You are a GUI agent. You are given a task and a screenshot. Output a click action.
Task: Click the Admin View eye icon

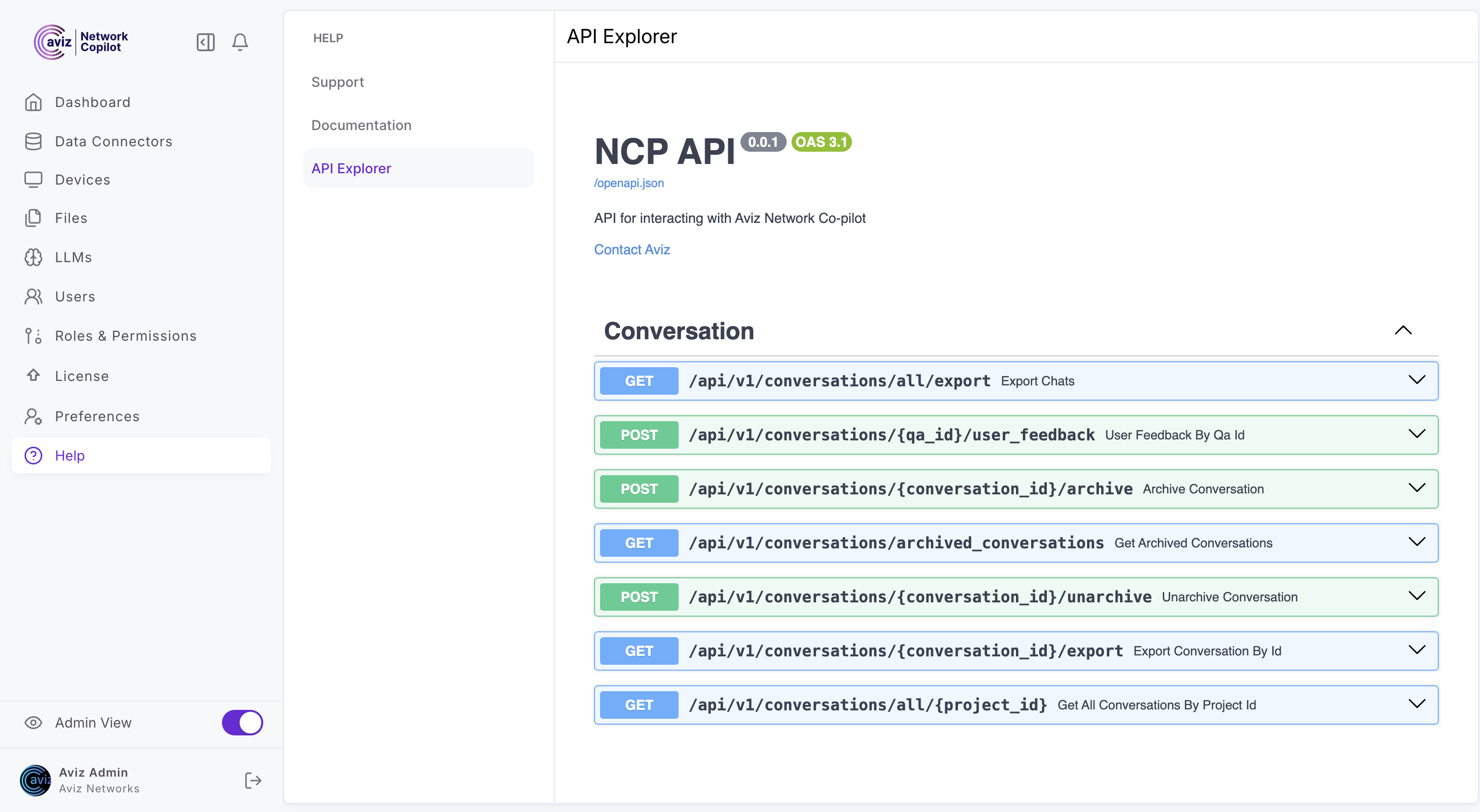coord(33,723)
